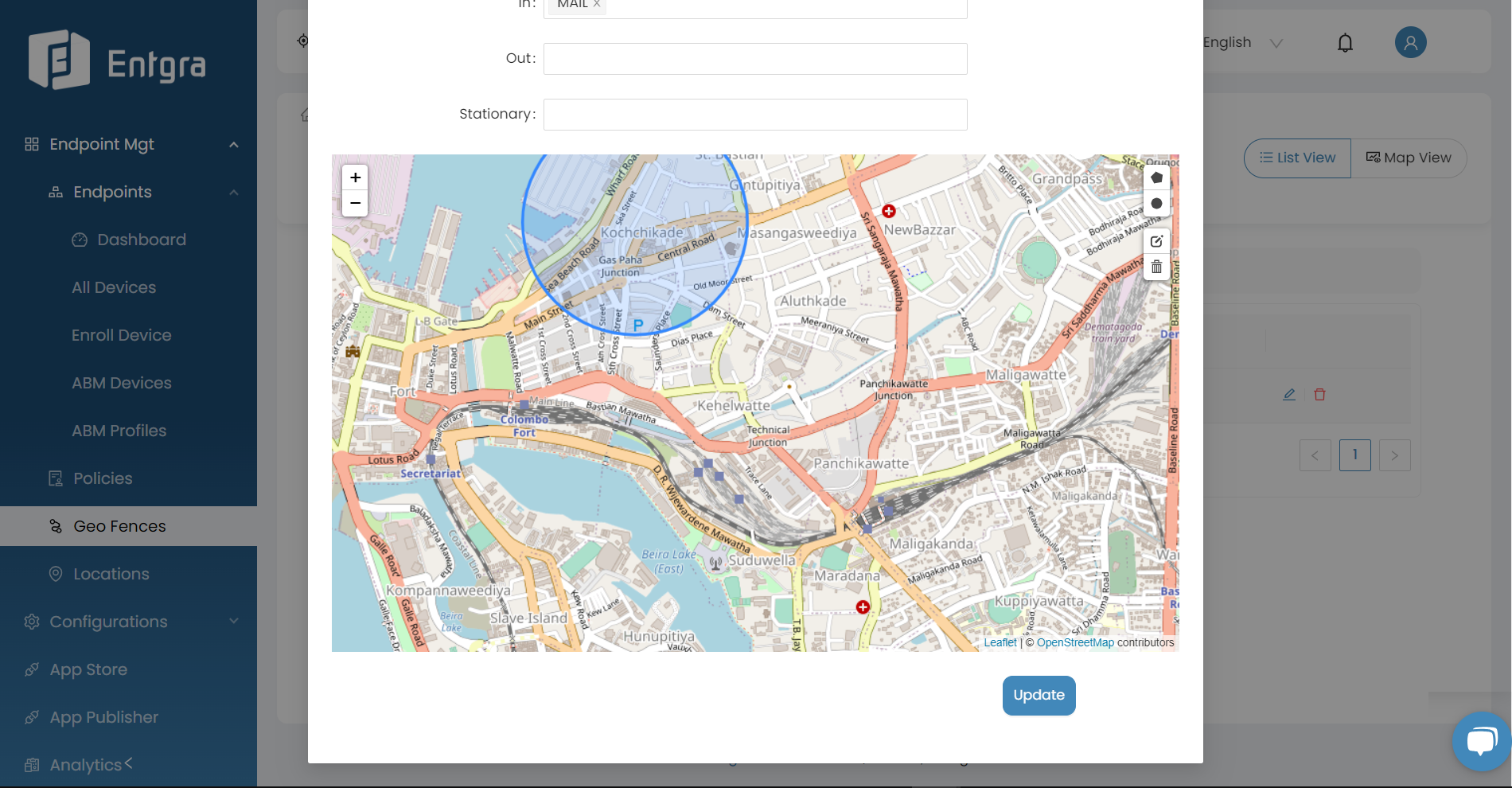Open the Out event dropdown field
1512x788 pixels.
755,59
